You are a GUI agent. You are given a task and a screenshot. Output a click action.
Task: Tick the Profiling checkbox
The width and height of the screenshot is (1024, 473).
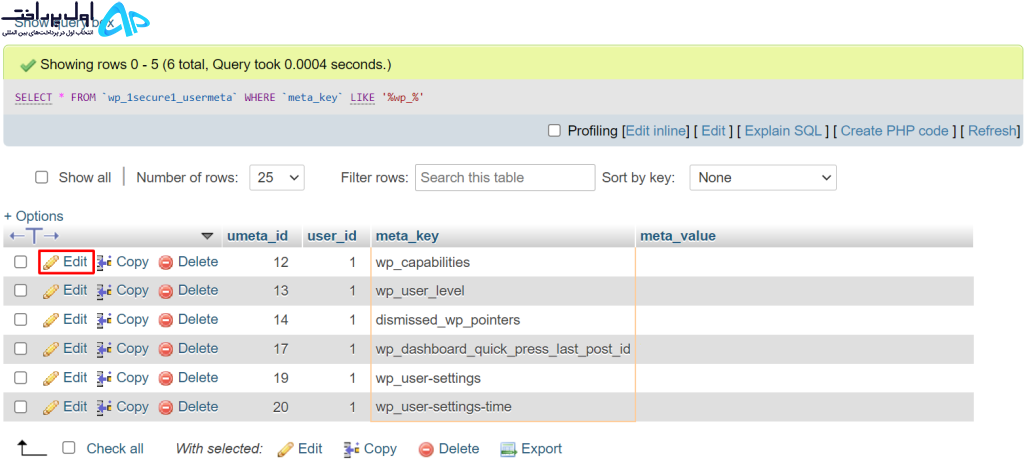[554, 131]
